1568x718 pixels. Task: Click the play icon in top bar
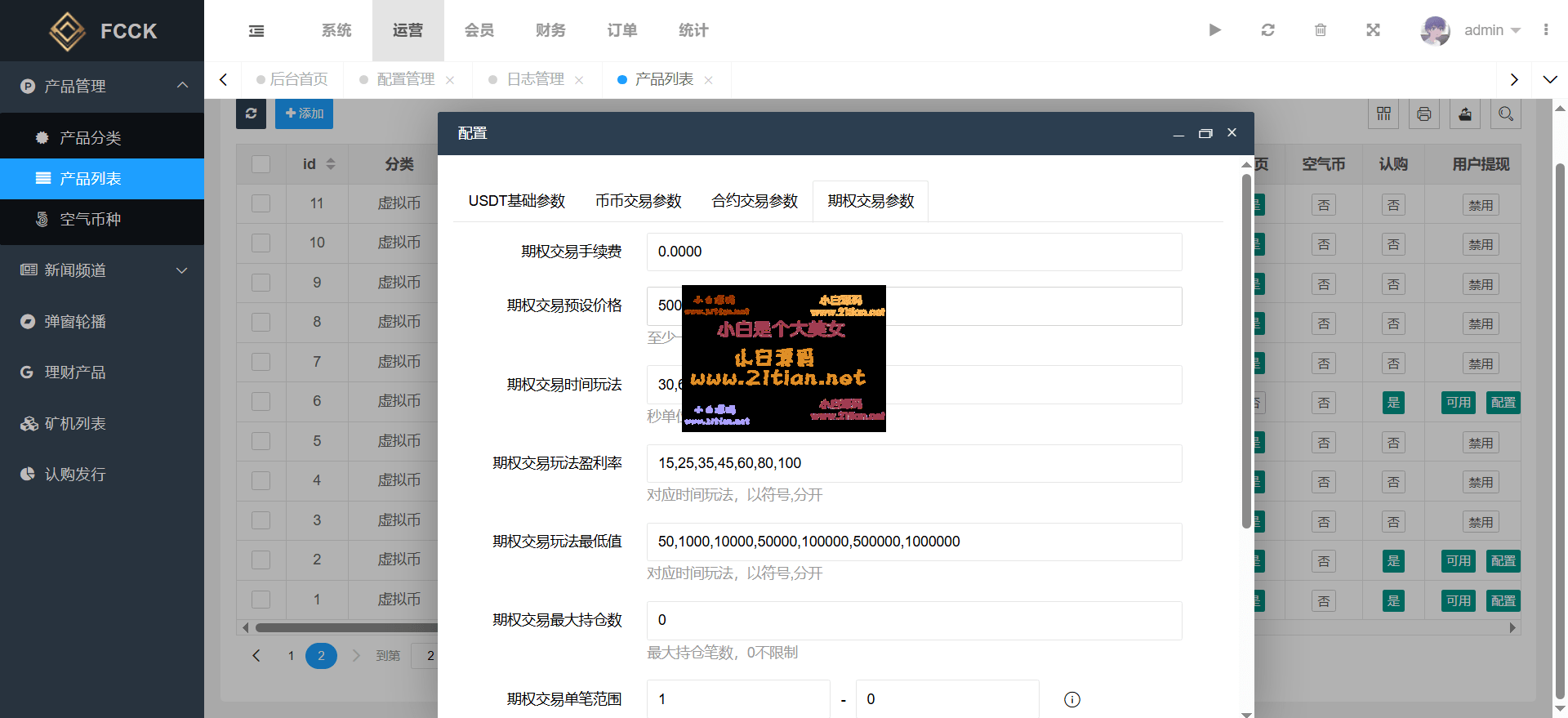pyautogui.click(x=1214, y=30)
